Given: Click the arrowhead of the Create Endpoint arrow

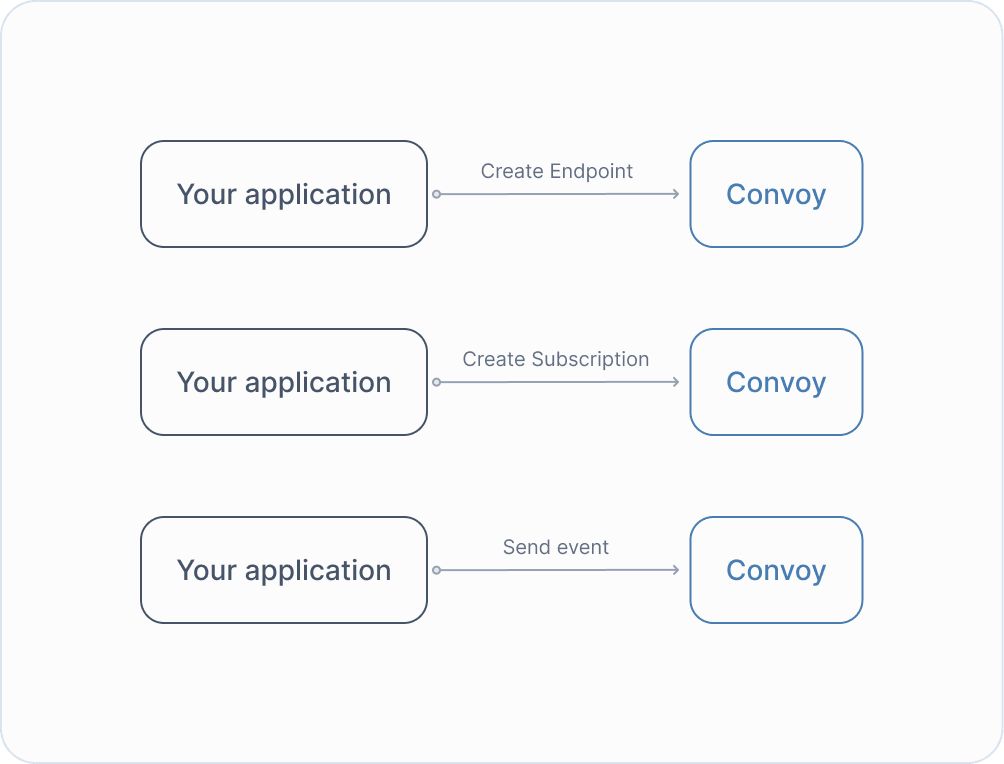Looking at the screenshot, I should pos(677,194).
